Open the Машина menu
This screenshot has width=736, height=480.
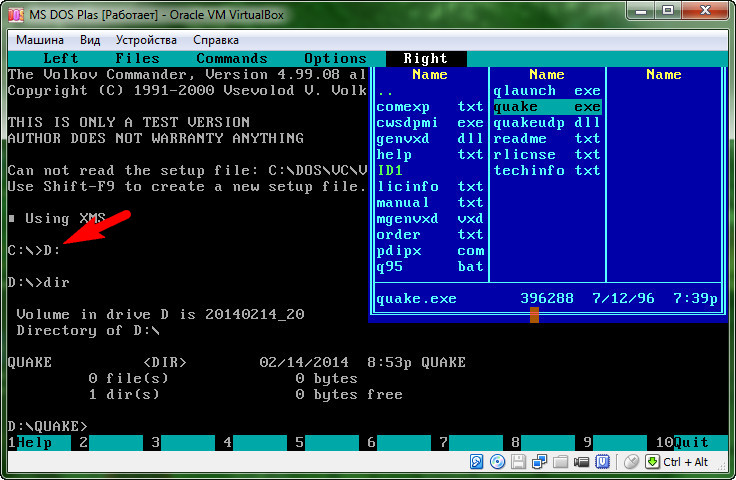40,40
